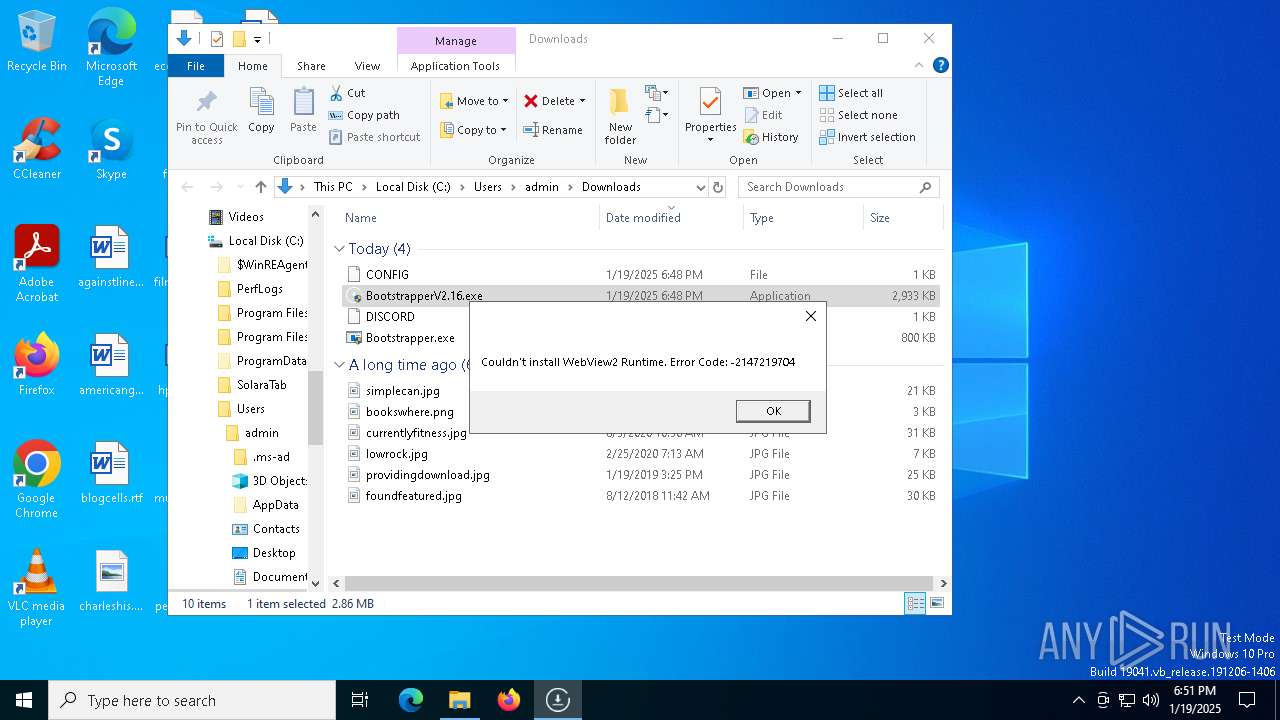Create a New folder

click(620, 117)
